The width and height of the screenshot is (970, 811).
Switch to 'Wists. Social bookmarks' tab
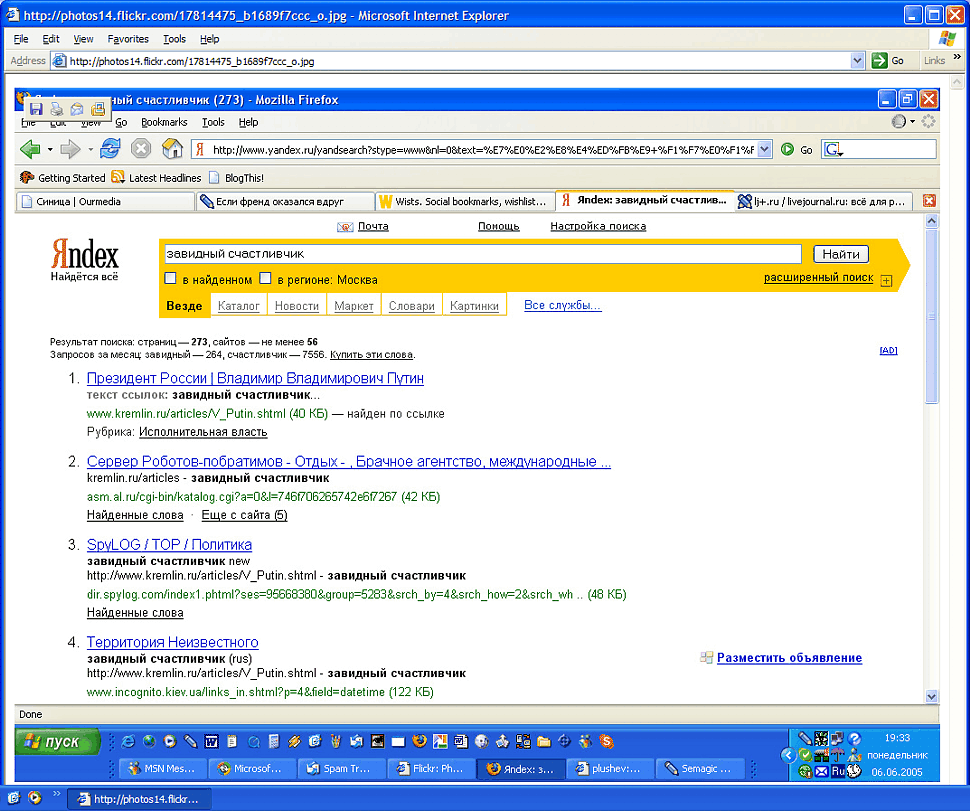[464, 201]
